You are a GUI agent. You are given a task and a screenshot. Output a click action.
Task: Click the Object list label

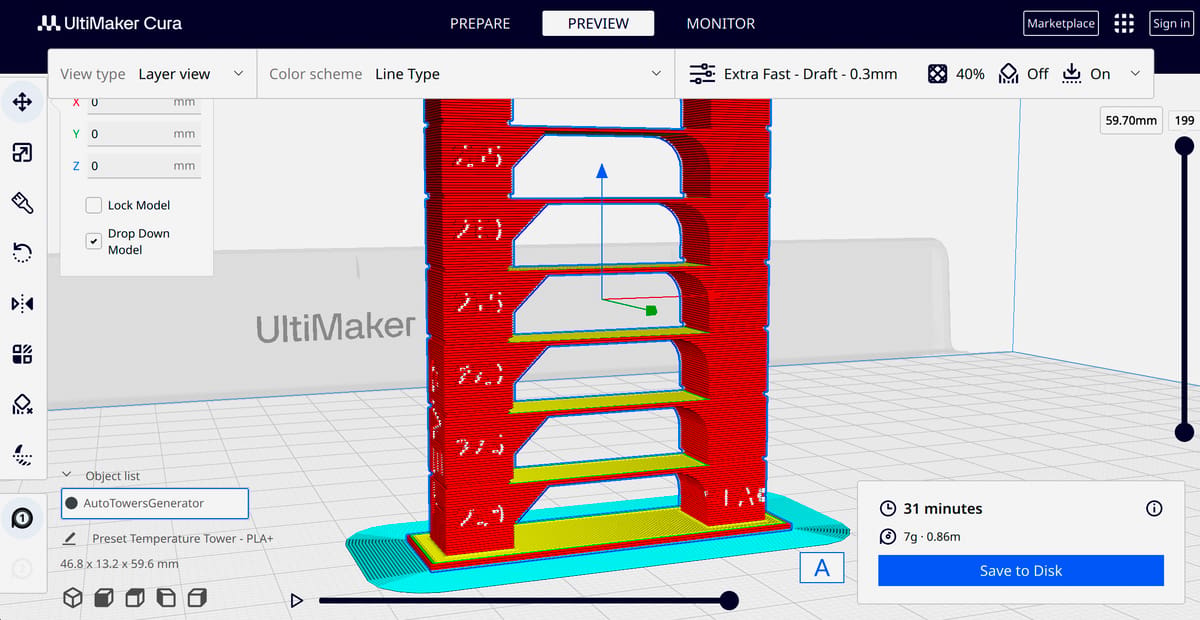click(113, 476)
